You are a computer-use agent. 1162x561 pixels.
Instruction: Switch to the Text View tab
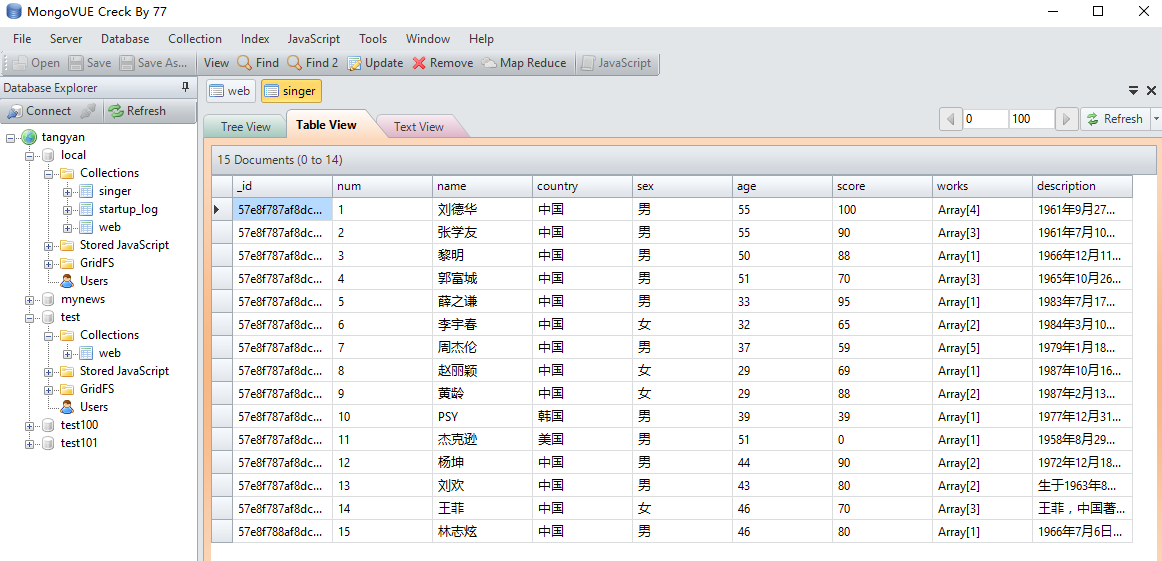[419, 127]
